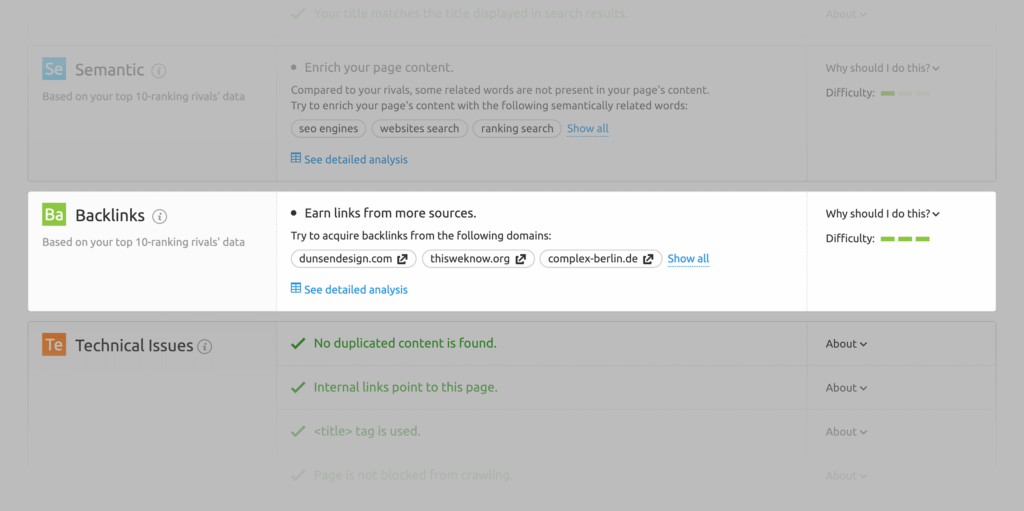
Task: Click the green Ba Backlinks badge
Action: coord(54,215)
